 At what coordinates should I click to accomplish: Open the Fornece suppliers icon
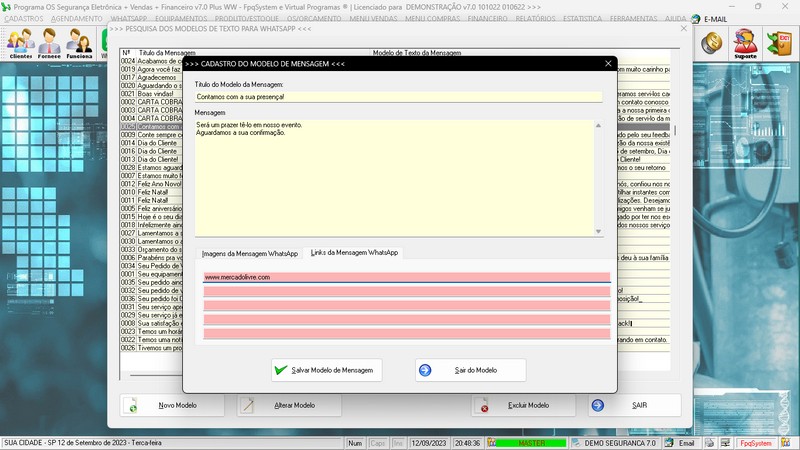[x=49, y=43]
